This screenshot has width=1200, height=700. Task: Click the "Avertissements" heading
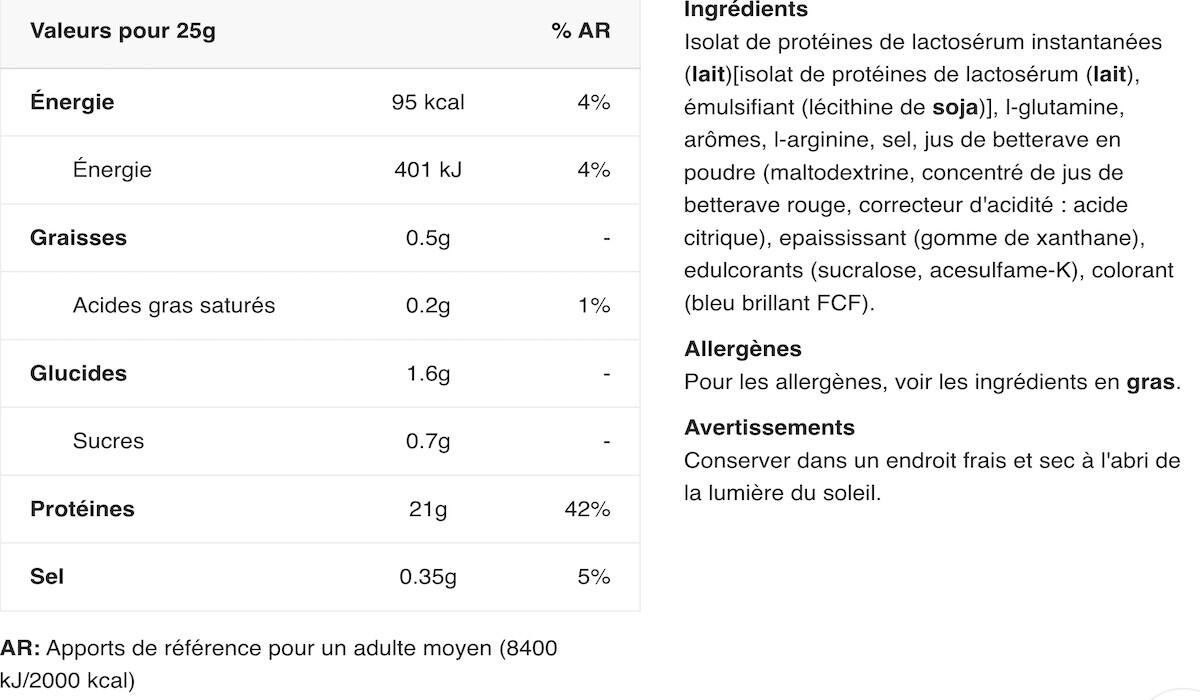point(769,428)
